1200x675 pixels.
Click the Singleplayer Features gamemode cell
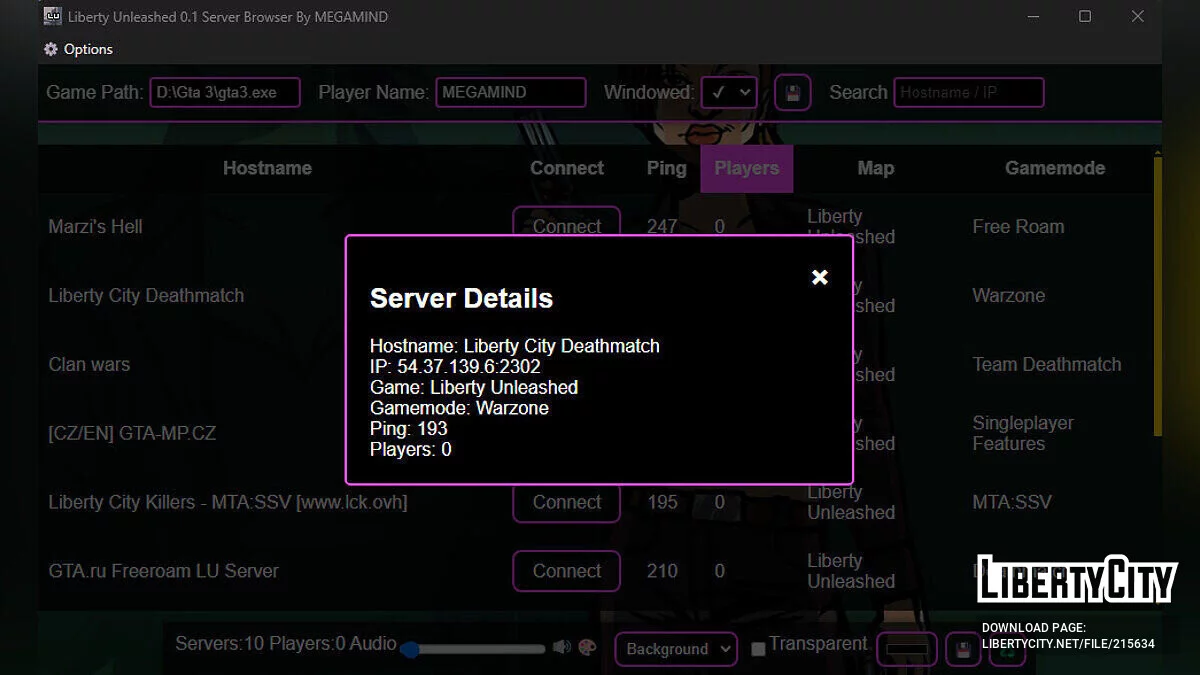coord(1023,433)
